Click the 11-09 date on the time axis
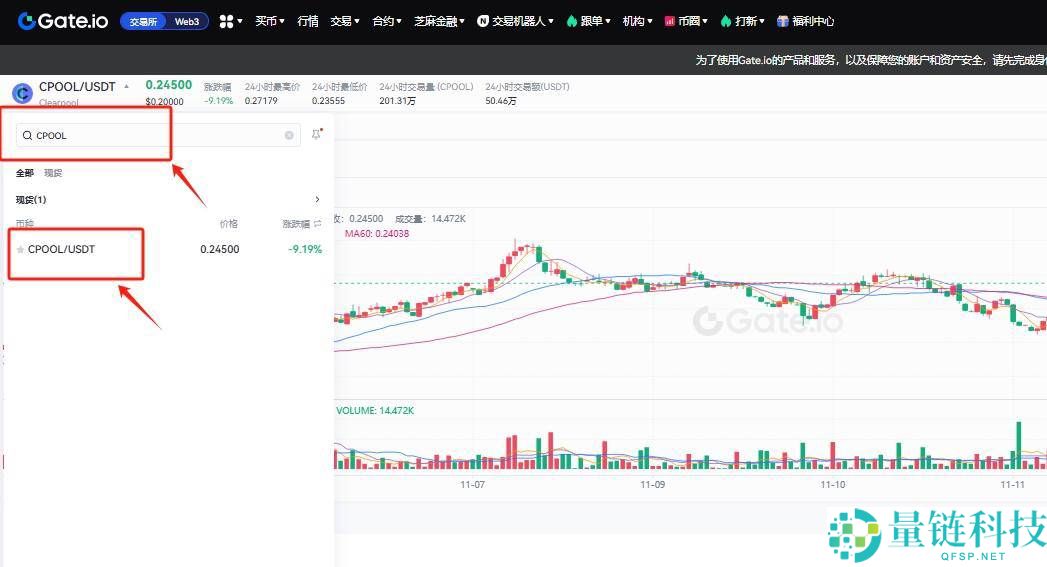 [x=652, y=485]
